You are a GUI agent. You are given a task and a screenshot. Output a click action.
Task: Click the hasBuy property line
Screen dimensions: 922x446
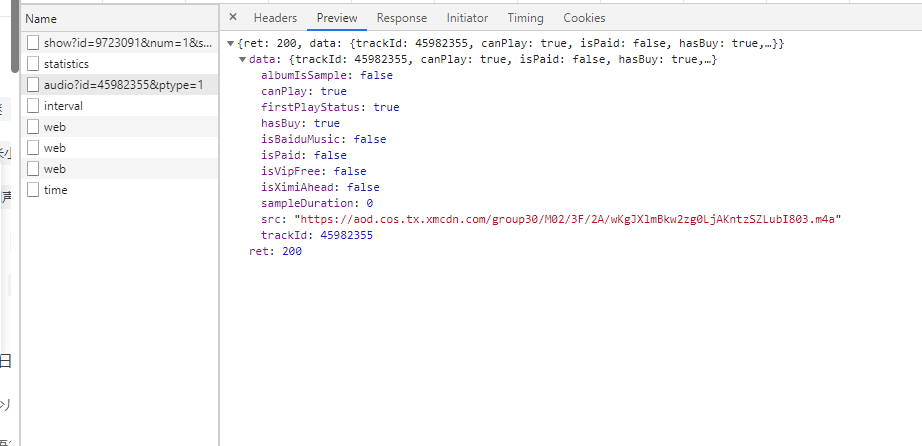click(x=300, y=124)
